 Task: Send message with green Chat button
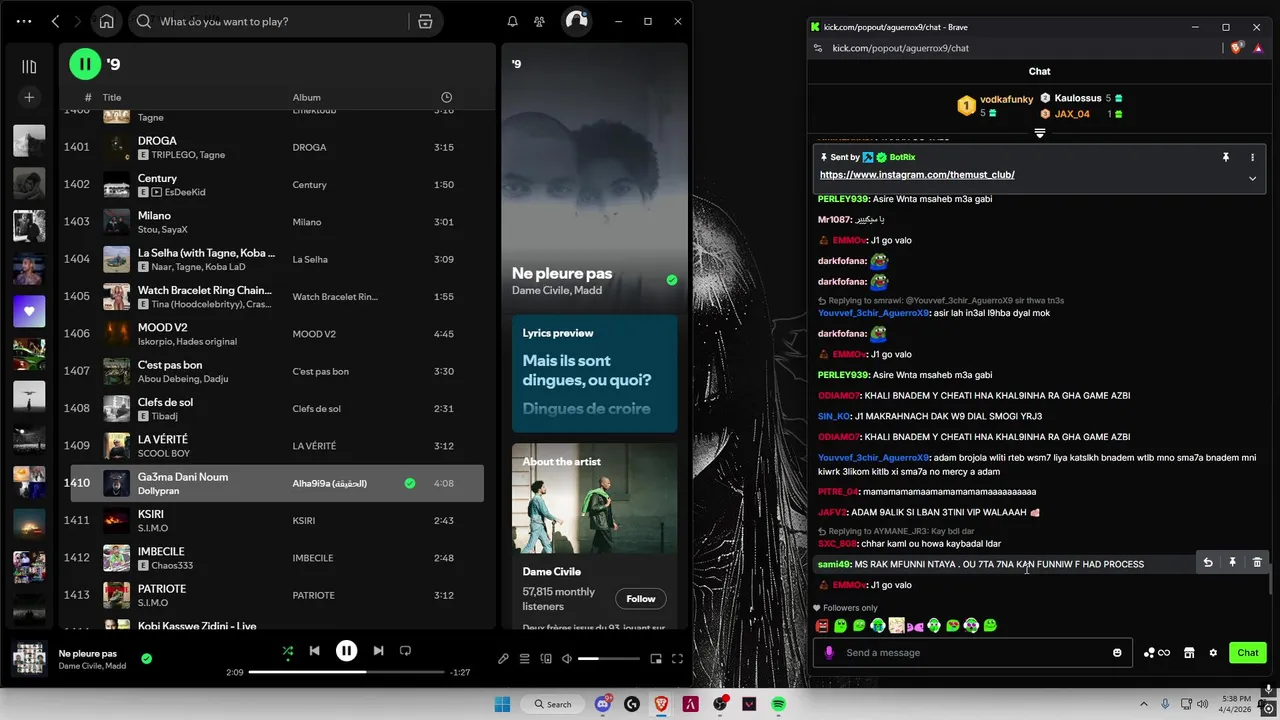click(1247, 653)
